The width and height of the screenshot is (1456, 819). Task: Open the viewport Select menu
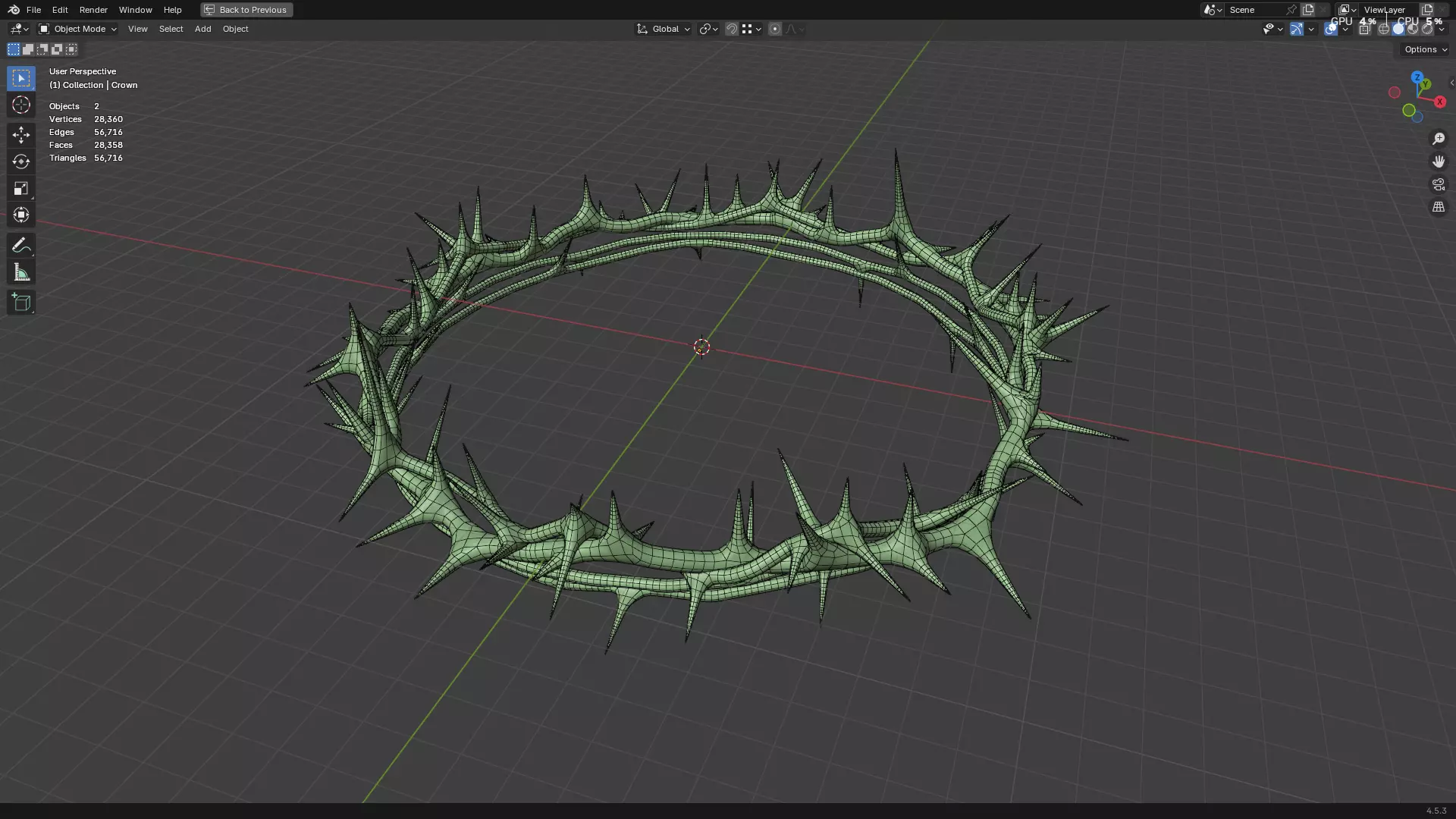pyautogui.click(x=171, y=29)
